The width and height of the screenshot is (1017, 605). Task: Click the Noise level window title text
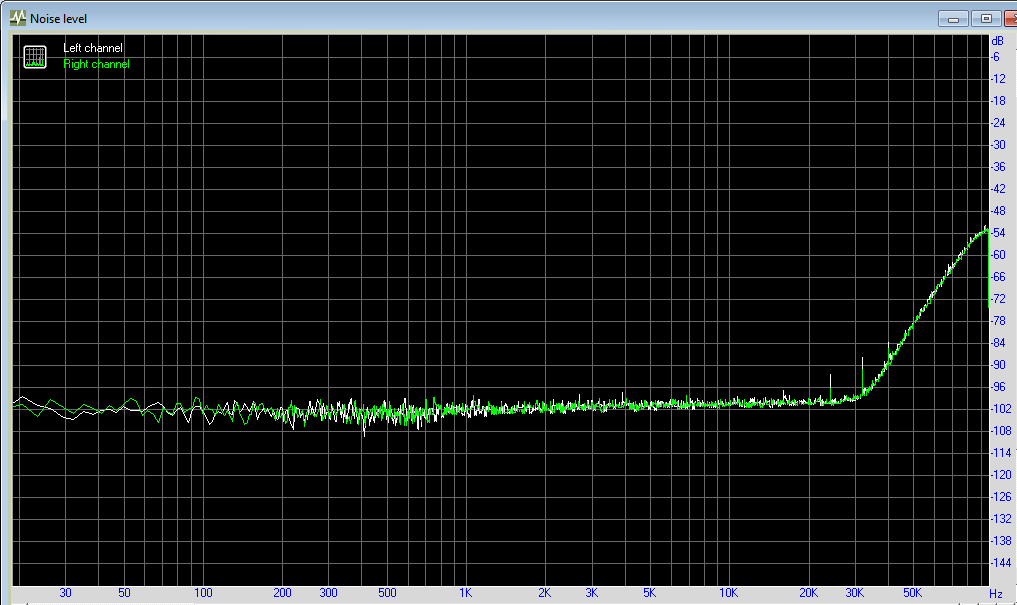click(58, 19)
